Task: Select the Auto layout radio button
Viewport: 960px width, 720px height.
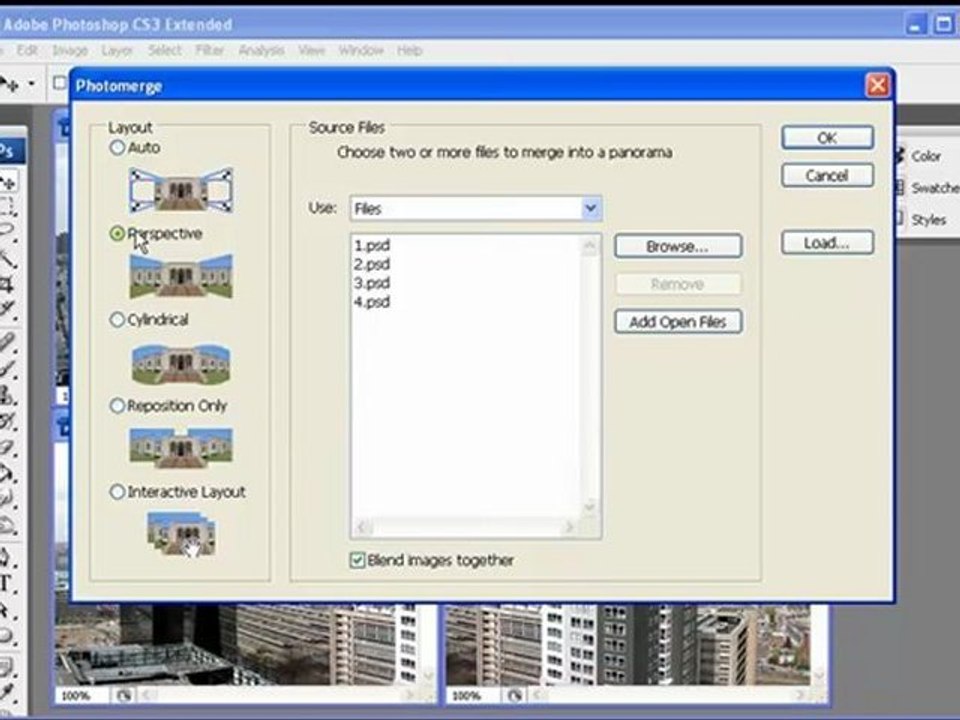Action: 117,148
